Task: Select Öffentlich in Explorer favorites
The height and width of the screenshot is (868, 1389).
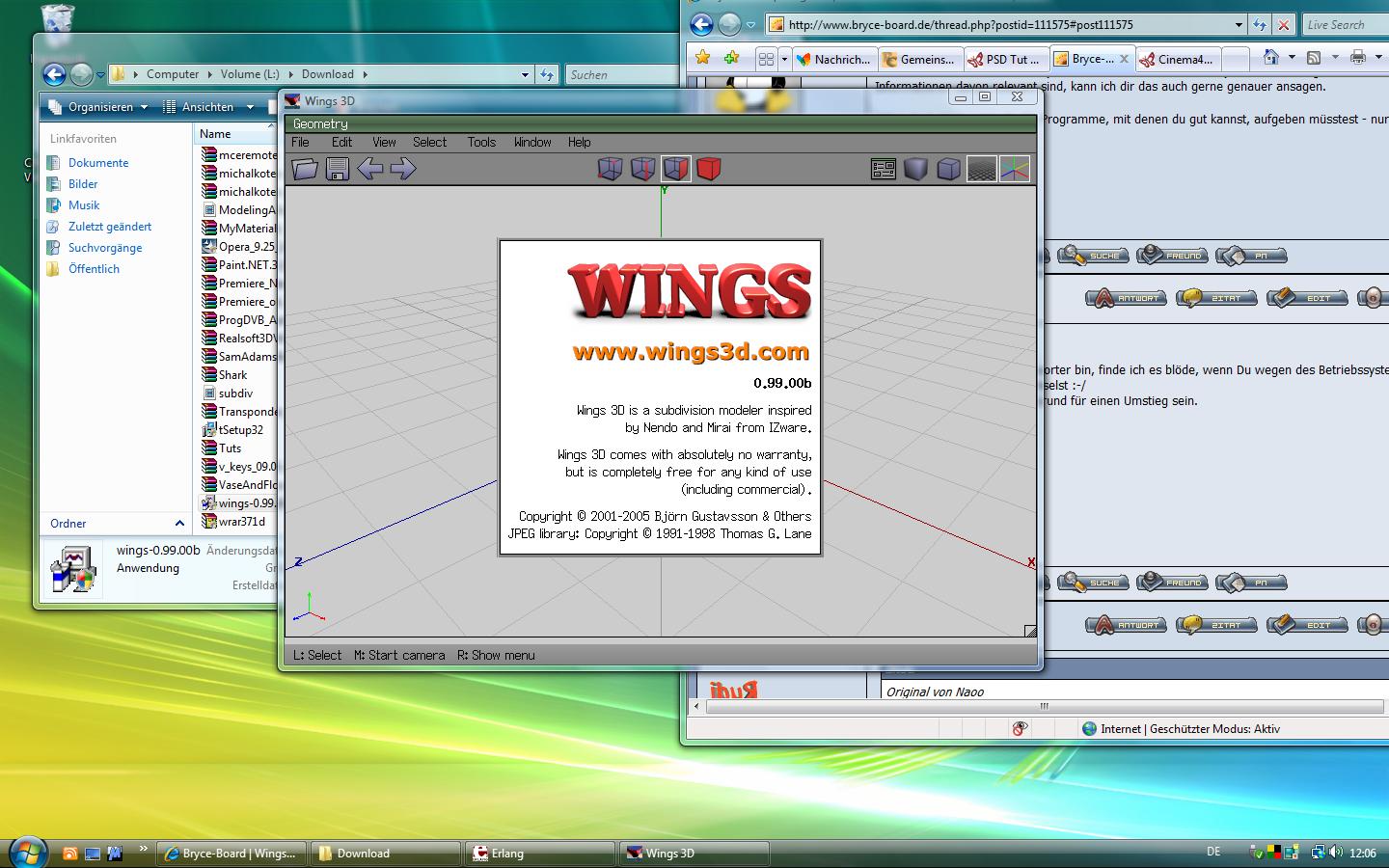Action: [94, 269]
